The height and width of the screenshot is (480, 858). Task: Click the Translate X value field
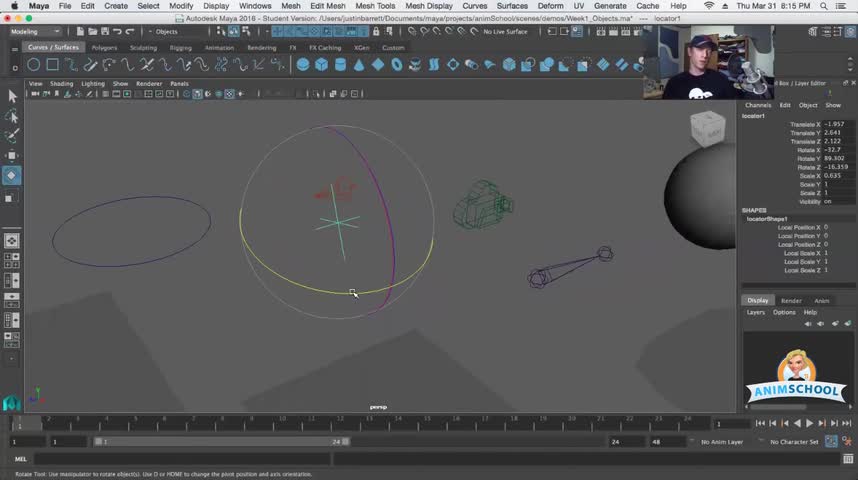click(x=838, y=124)
